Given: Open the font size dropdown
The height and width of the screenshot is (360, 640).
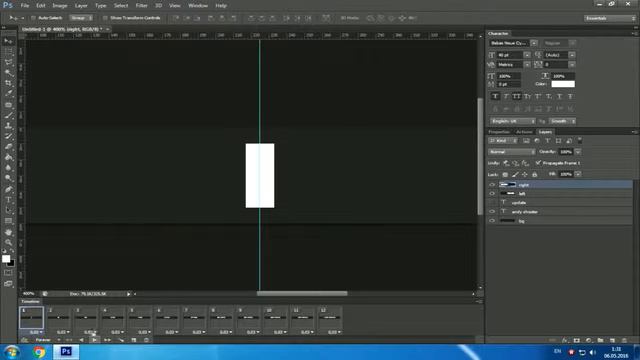Looking at the screenshot, I should point(527,55).
